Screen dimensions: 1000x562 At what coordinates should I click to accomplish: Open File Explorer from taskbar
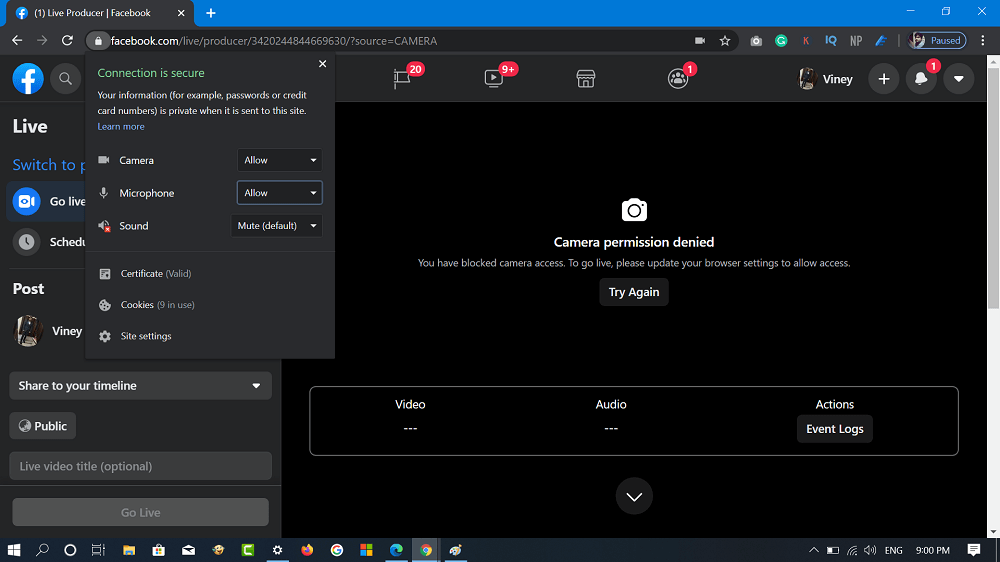[129, 550]
